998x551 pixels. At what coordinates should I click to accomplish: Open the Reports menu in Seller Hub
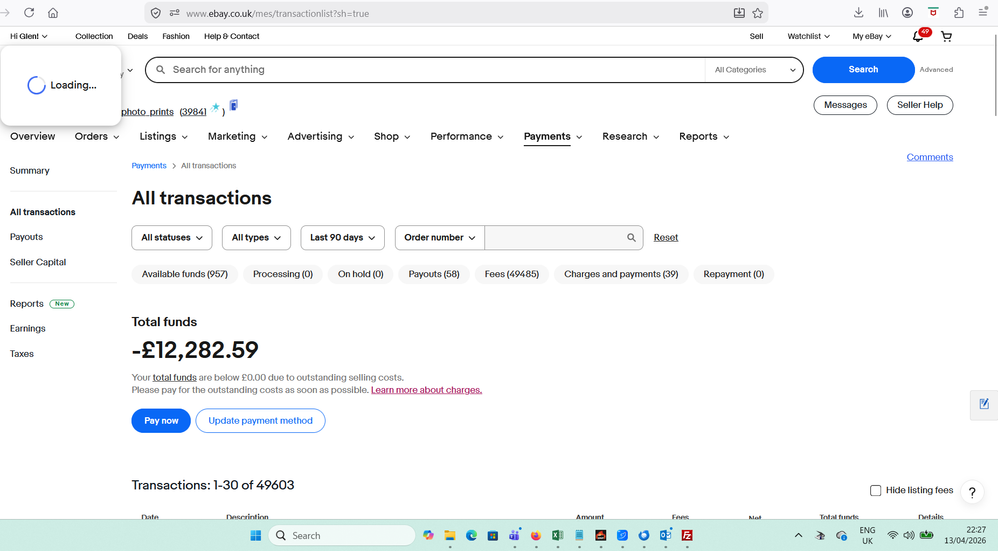(704, 136)
